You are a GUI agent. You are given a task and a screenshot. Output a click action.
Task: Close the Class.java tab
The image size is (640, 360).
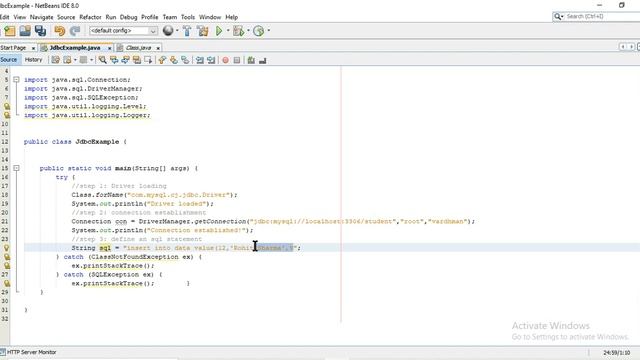click(158, 48)
